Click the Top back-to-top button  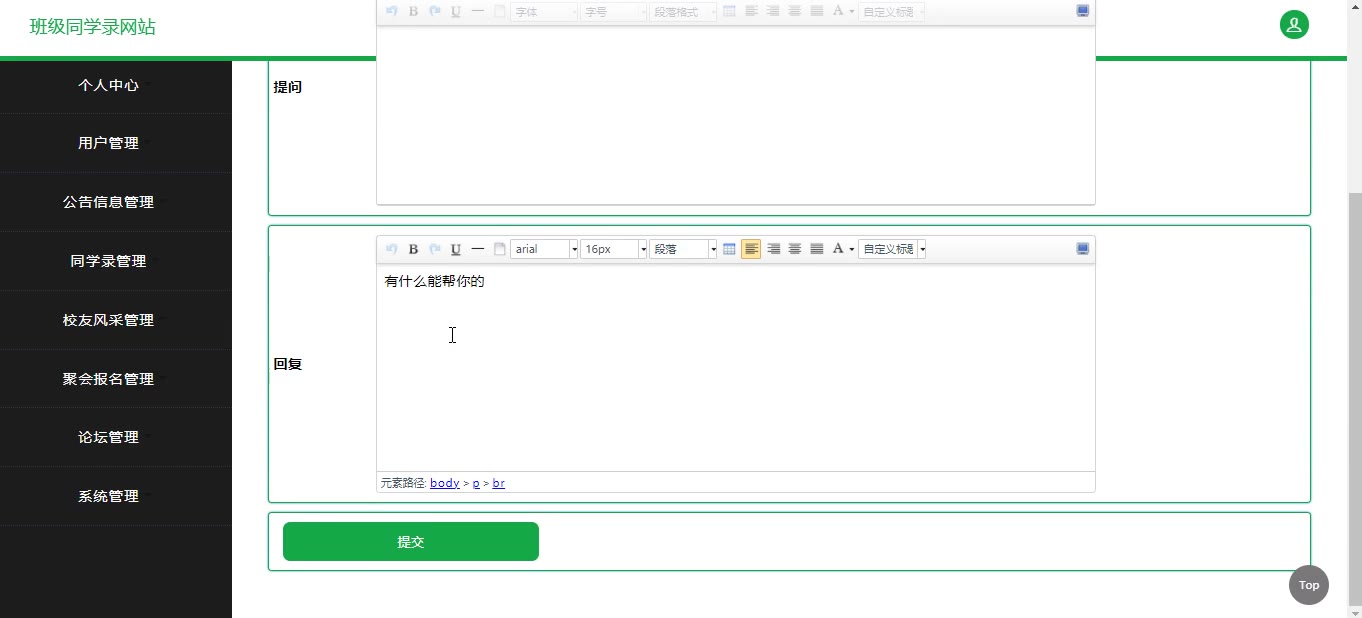click(x=1309, y=585)
